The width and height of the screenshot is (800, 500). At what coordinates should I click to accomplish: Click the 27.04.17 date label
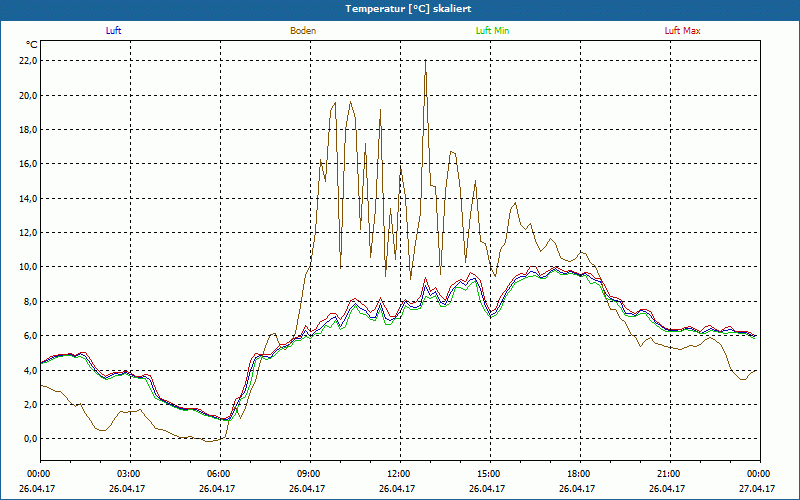[757, 488]
